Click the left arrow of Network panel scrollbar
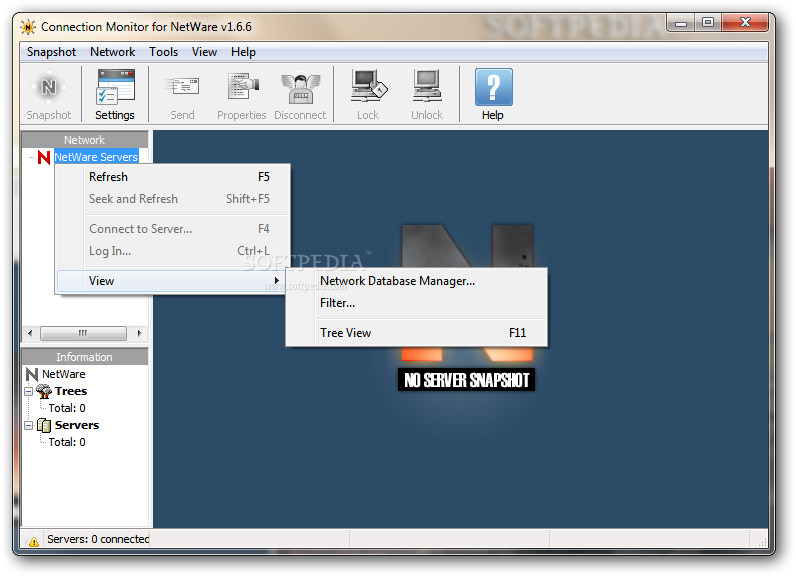 click(x=30, y=333)
